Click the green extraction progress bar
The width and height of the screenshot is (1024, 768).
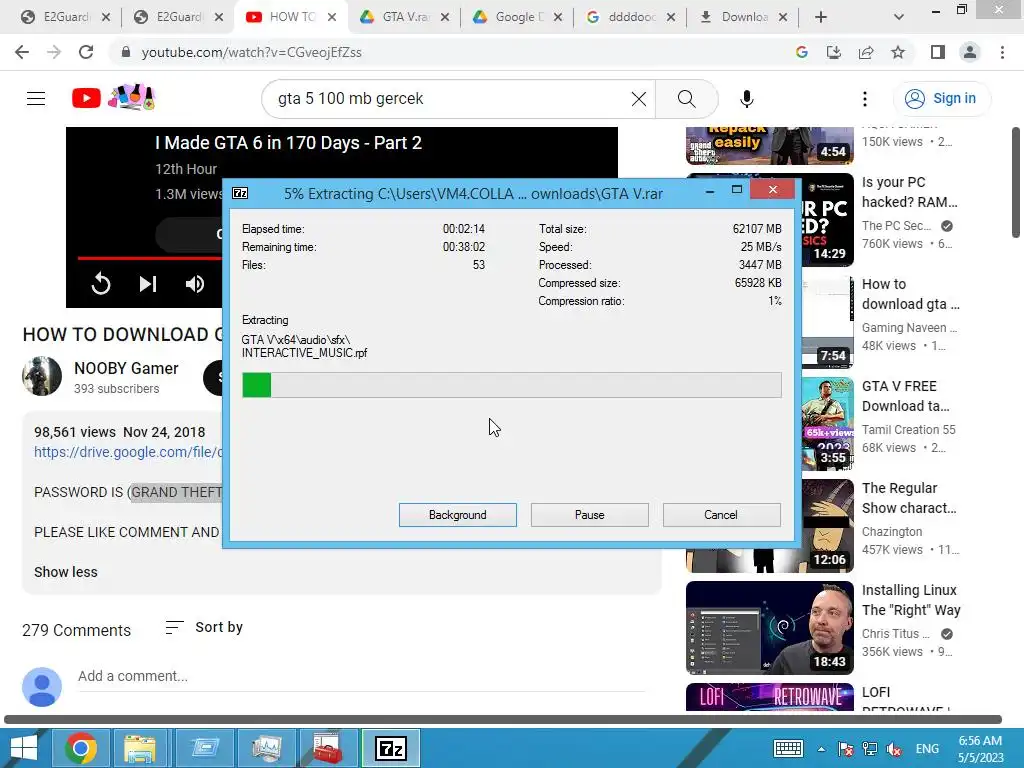(x=511, y=385)
